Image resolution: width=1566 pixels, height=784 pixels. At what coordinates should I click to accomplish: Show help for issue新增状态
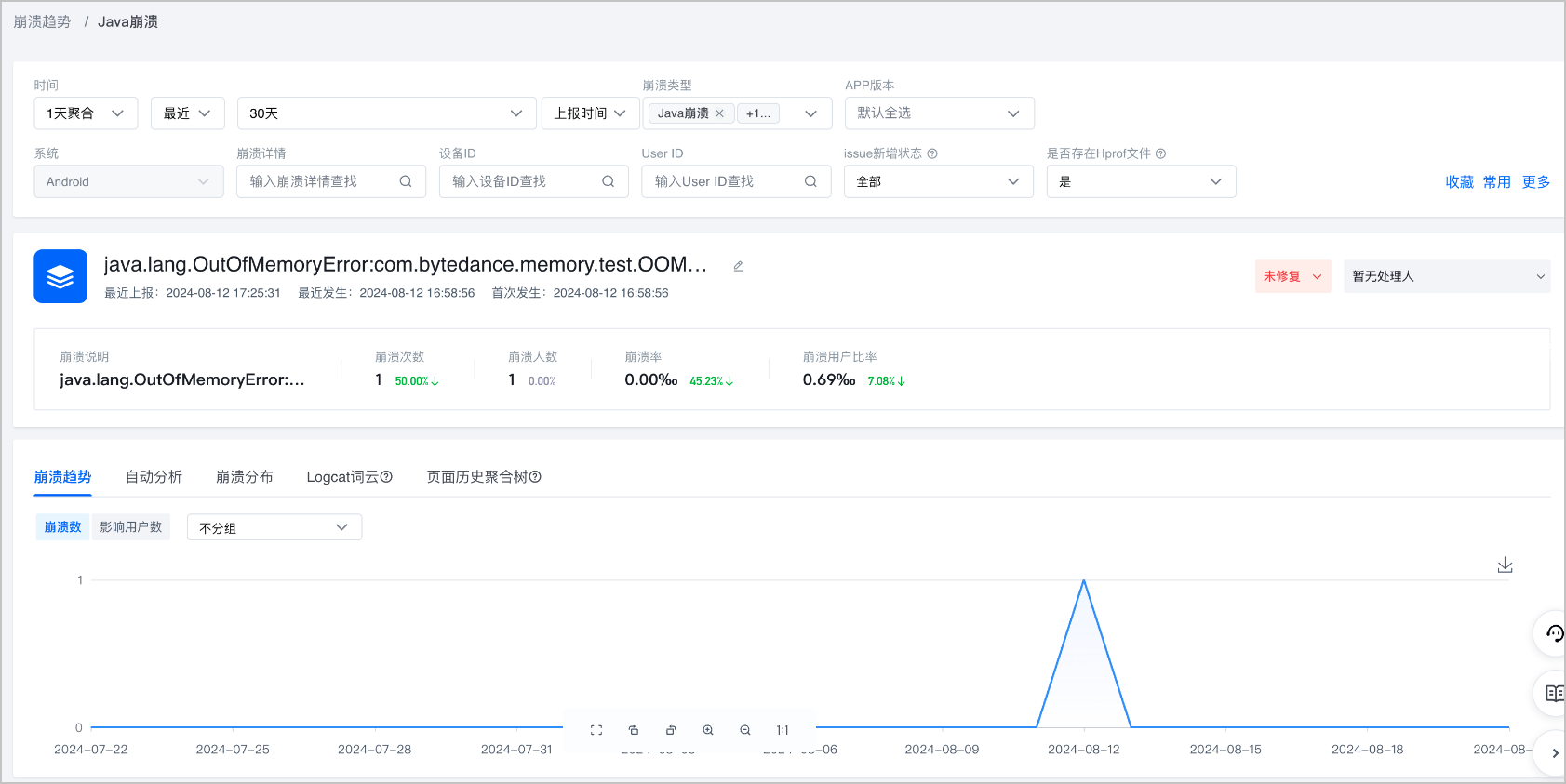coord(932,153)
